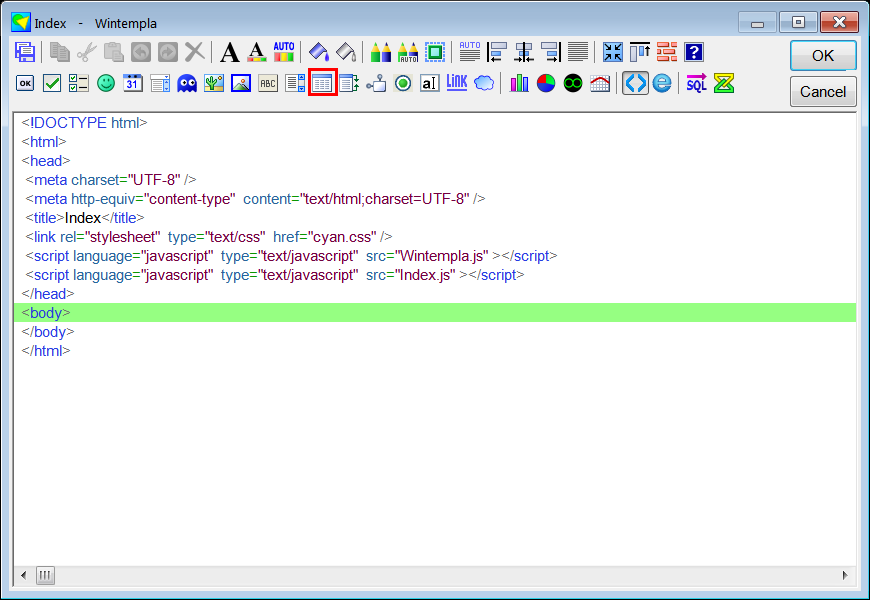Insert a table list view icon
This screenshot has height=600, width=870.
point(322,83)
